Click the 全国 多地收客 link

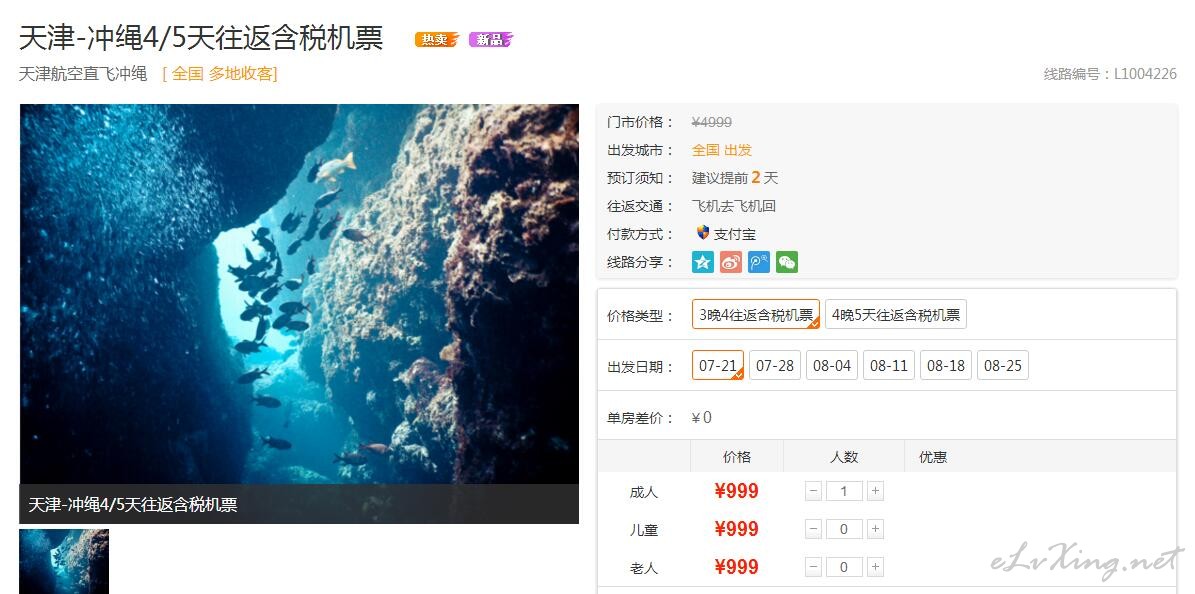pos(220,74)
